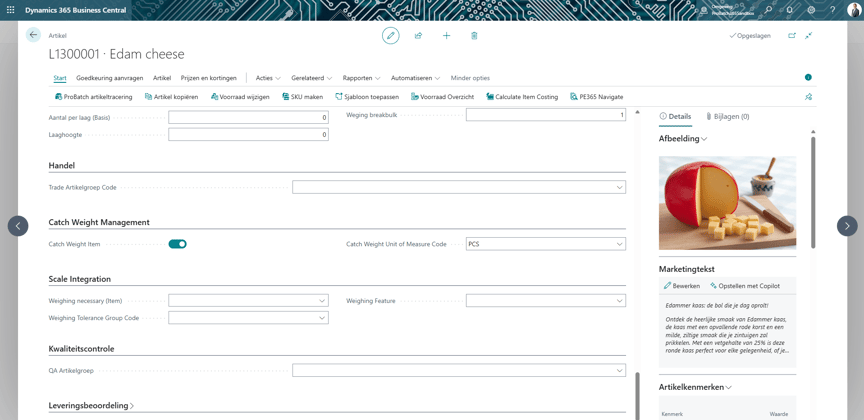Viewport: 864px width, 420px height.
Task: Open the Automatiseren menu
Action: [x=415, y=78]
